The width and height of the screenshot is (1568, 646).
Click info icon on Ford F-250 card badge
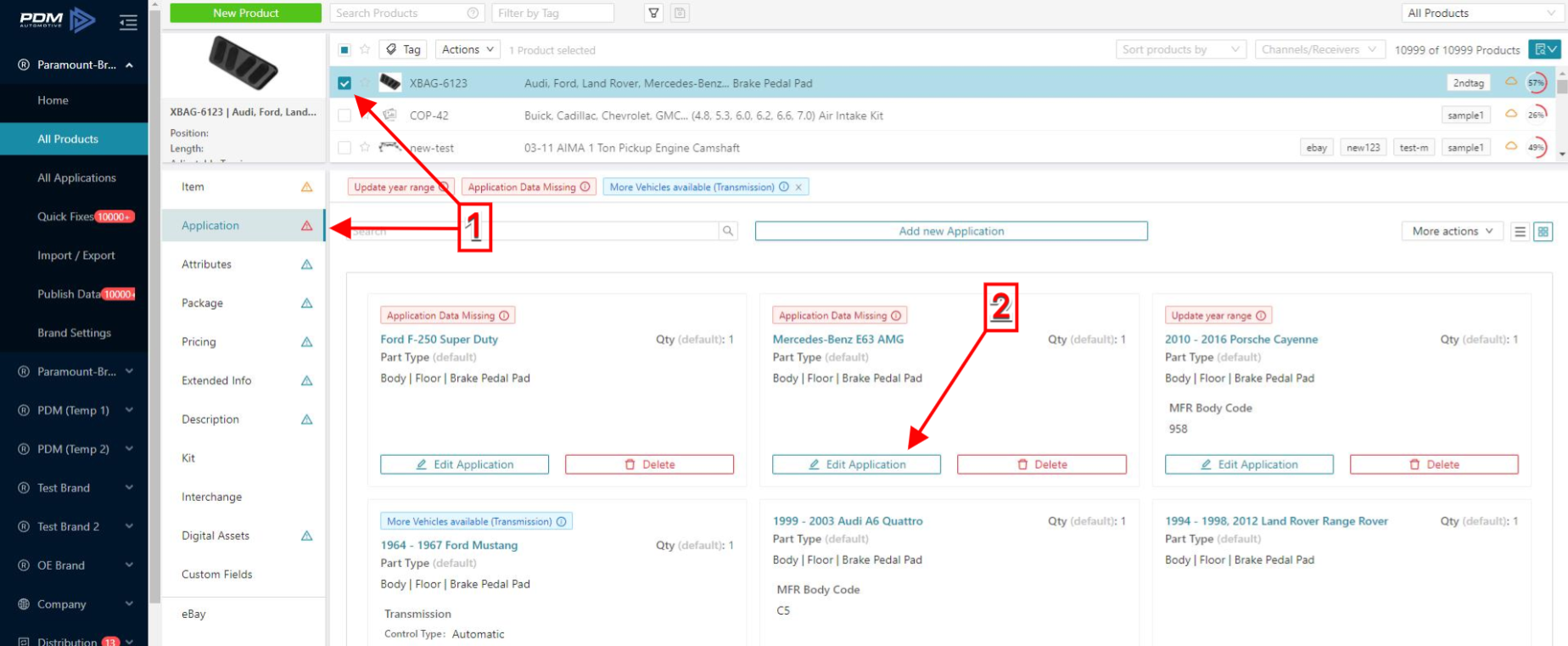(504, 316)
